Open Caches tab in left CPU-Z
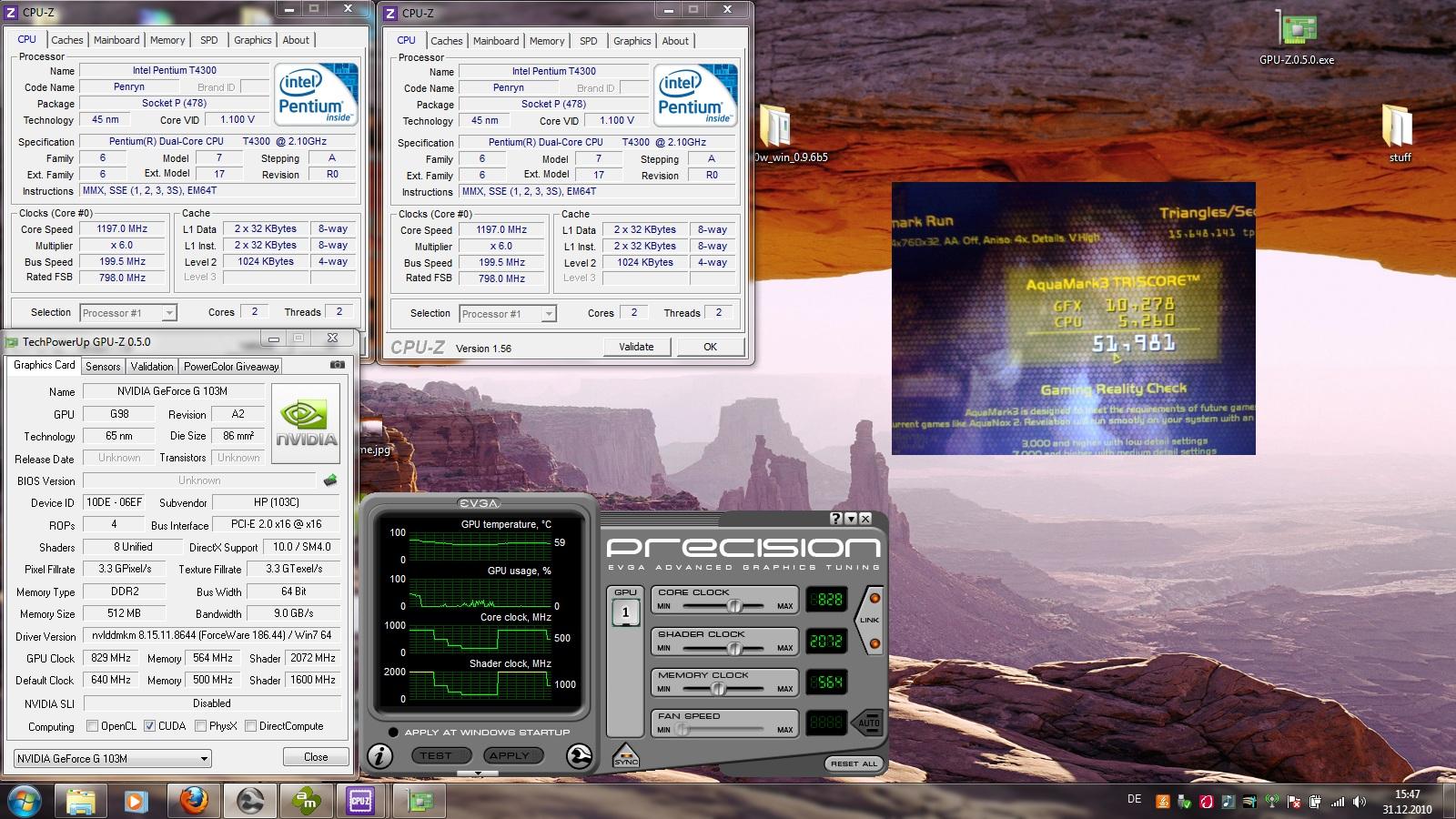This screenshot has width=1456, height=819. tap(67, 40)
